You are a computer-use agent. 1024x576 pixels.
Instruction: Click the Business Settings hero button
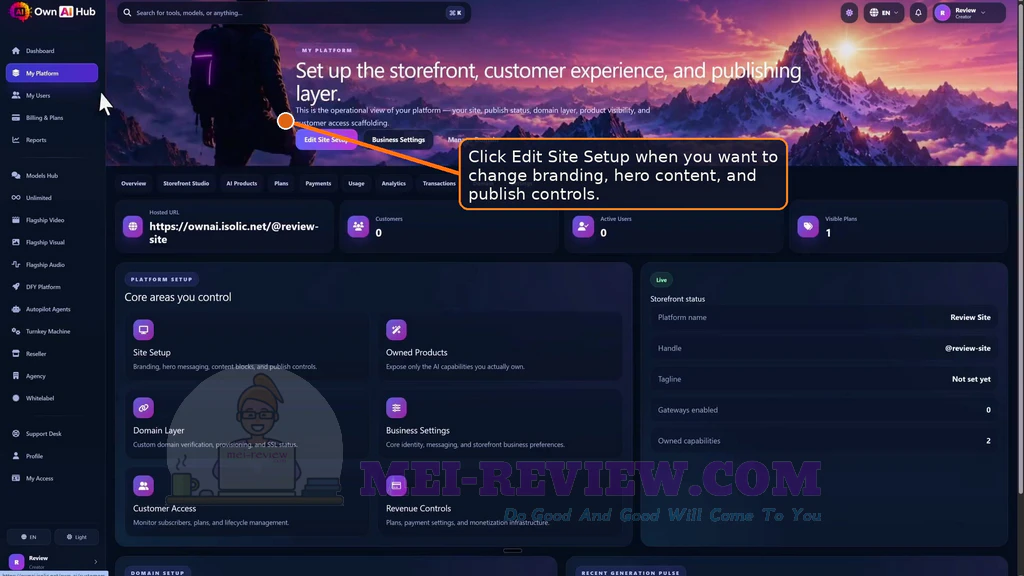(x=398, y=140)
